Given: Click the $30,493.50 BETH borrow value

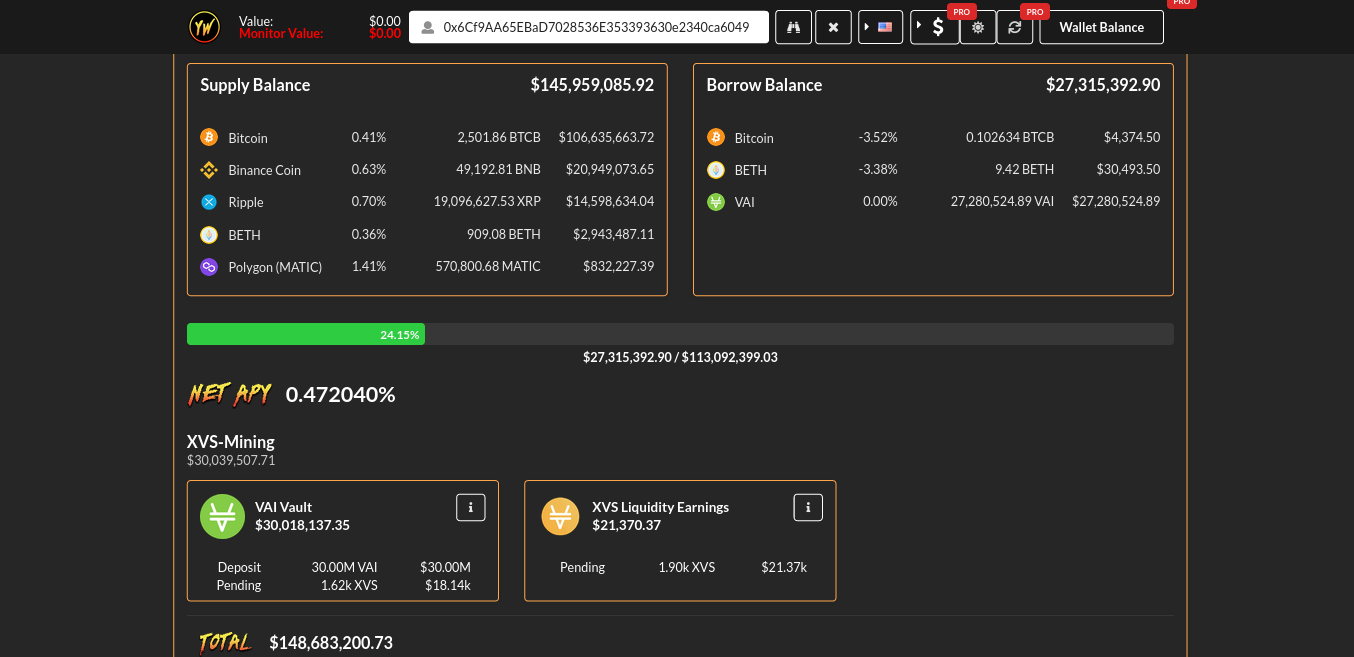Looking at the screenshot, I should [x=1128, y=169].
